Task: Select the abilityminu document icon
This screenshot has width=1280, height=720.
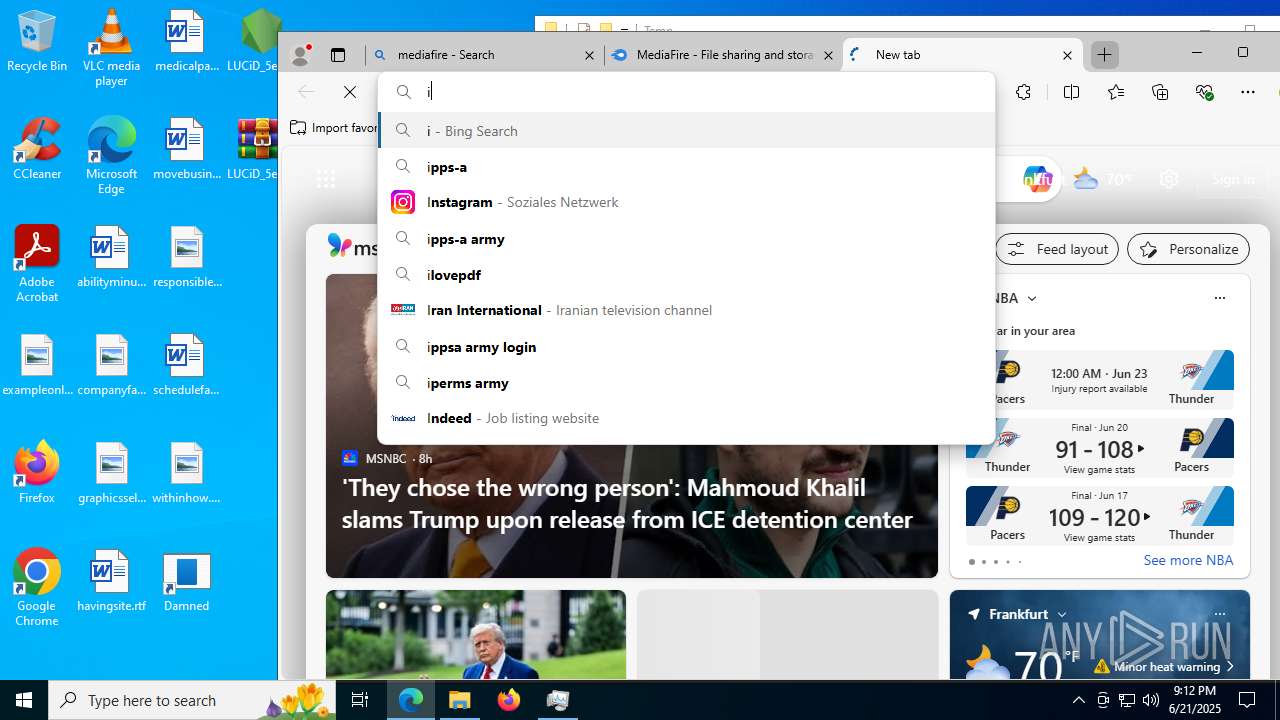Action: point(111,256)
